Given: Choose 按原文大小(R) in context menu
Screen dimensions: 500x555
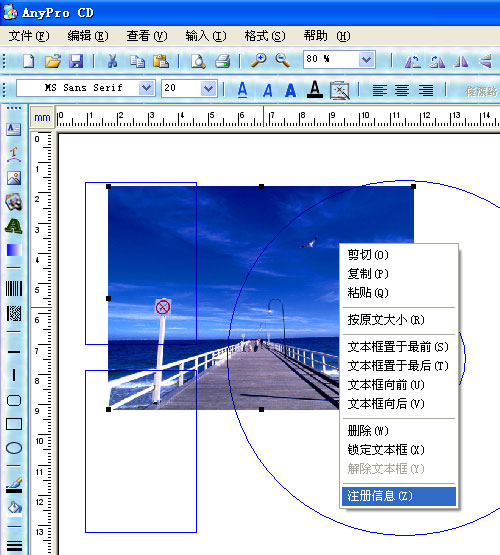Looking at the screenshot, I should [399, 320].
